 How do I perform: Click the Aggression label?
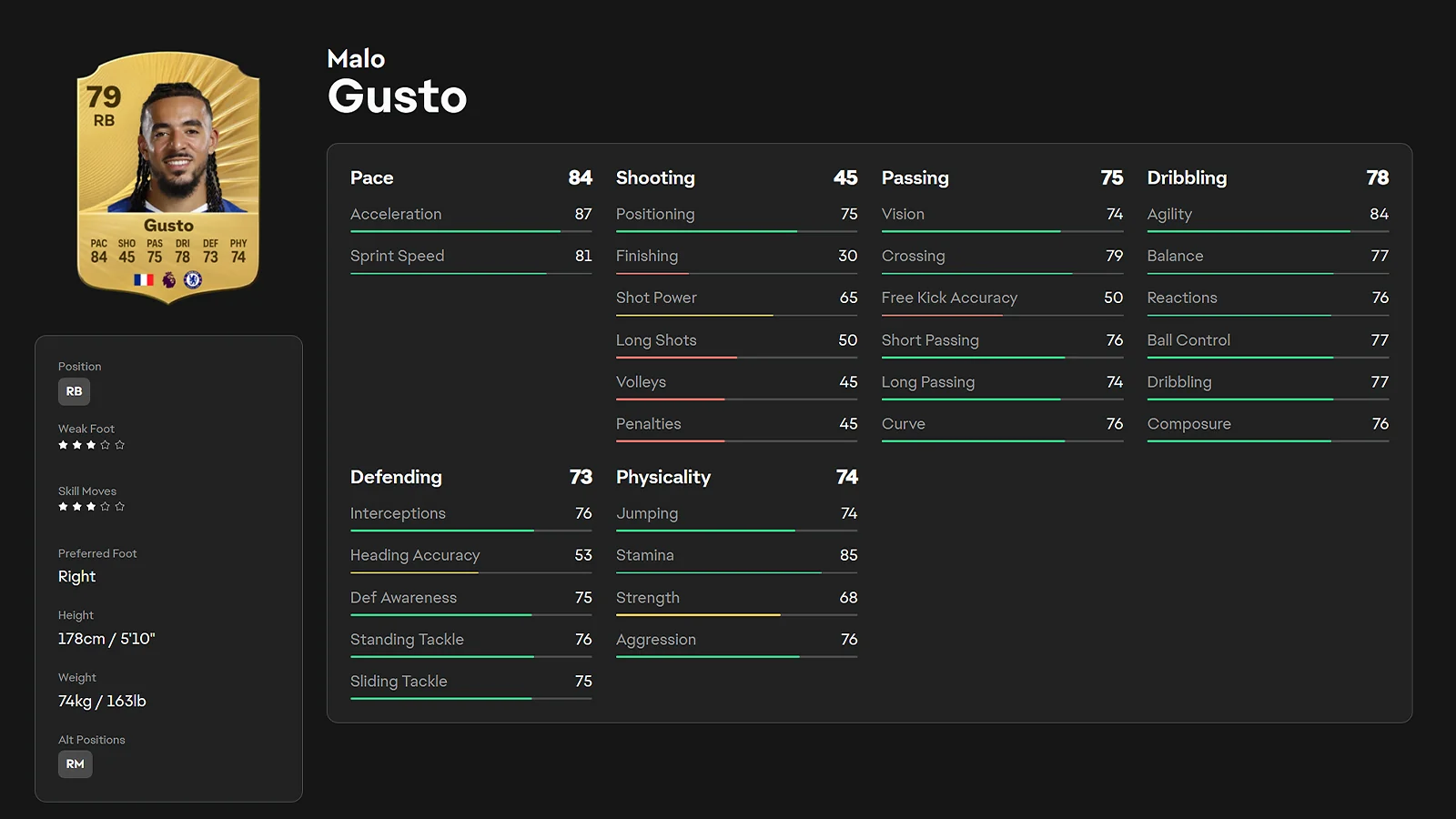[x=656, y=640]
